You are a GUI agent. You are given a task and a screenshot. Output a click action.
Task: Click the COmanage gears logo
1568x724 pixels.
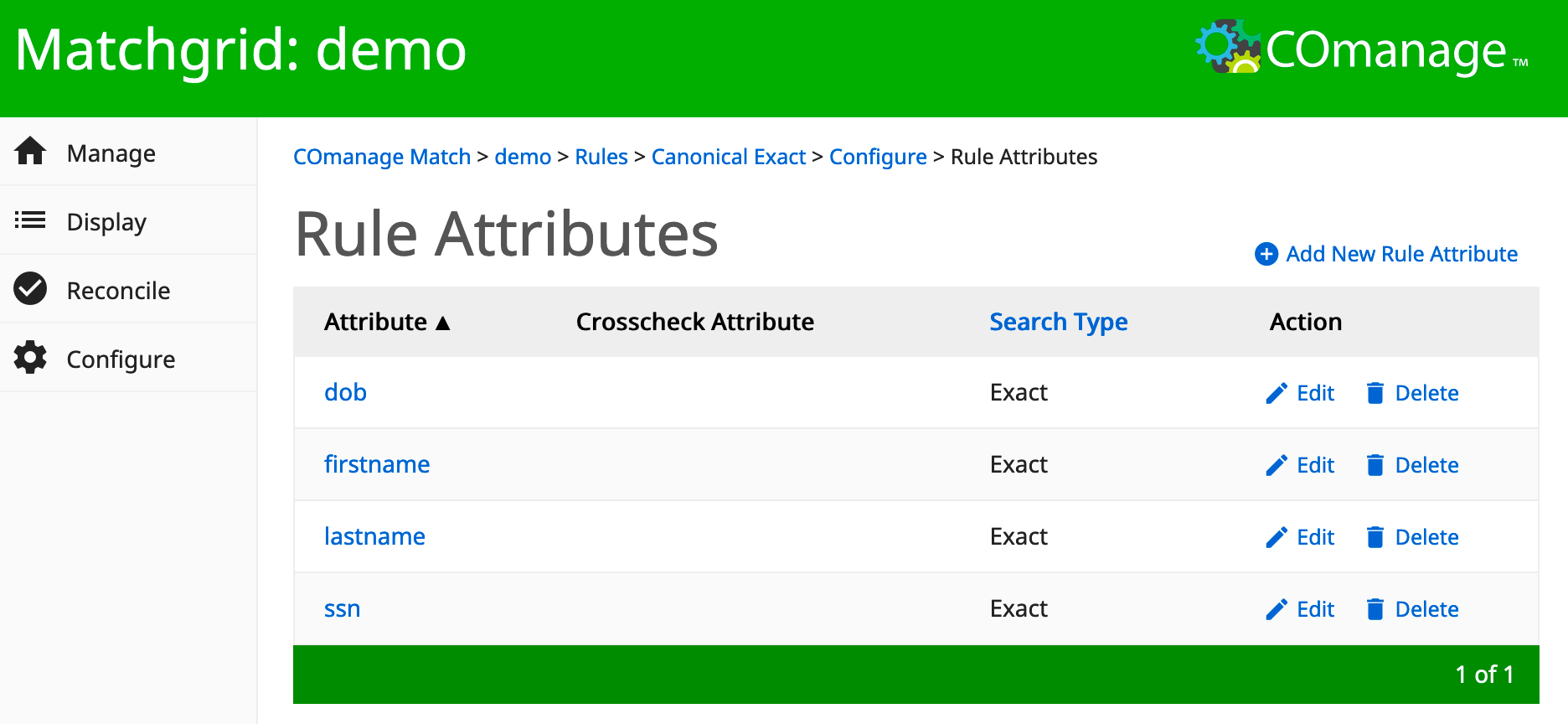(x=1228, y=46)
